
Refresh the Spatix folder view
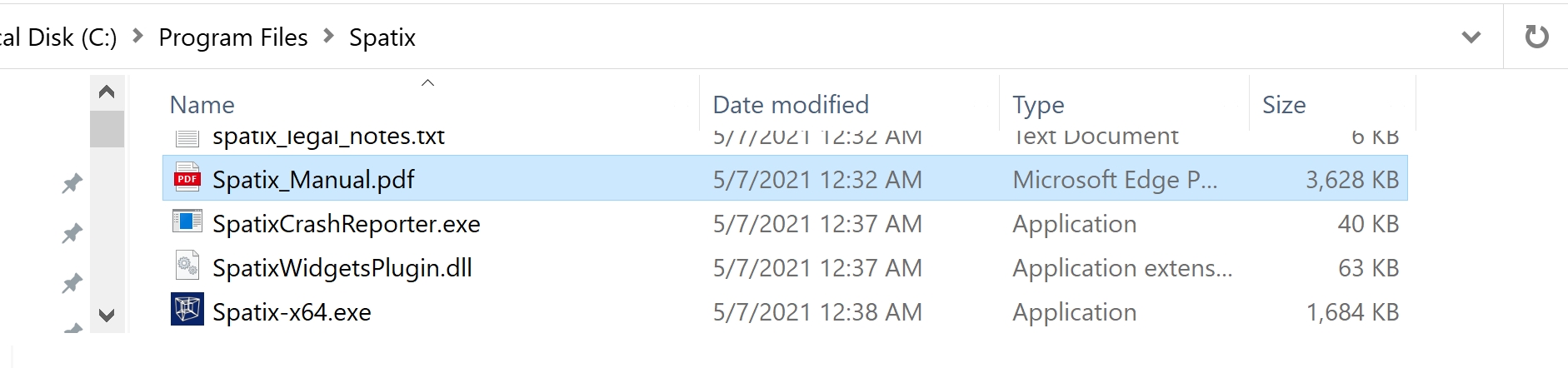1536,37
